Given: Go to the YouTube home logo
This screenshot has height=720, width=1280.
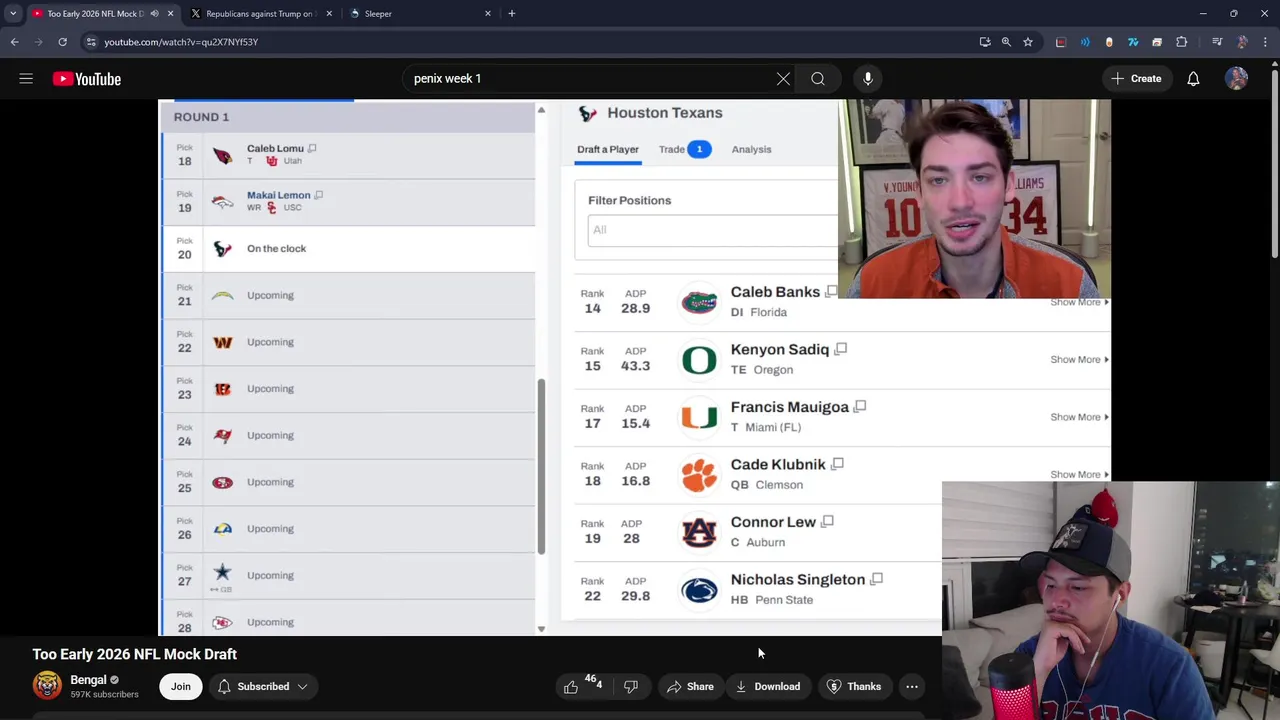Looking at the screenshot, I should [87, 79].
